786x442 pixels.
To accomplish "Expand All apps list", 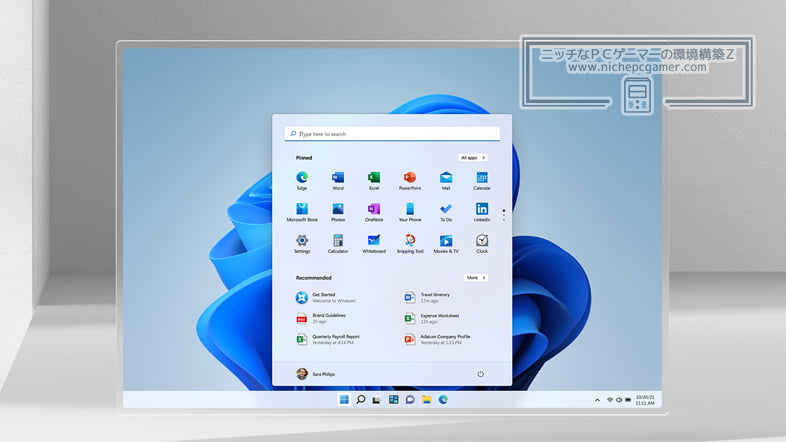I will click(473, 157).
